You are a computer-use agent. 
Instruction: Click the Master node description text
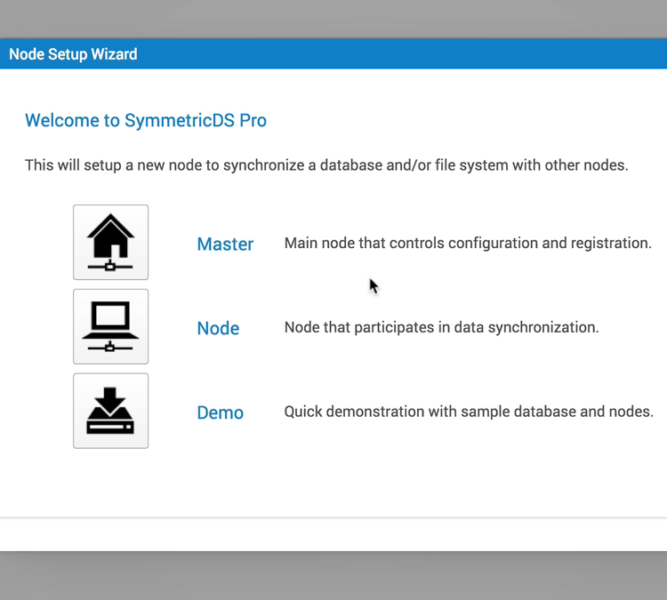[x=468, y=243]
